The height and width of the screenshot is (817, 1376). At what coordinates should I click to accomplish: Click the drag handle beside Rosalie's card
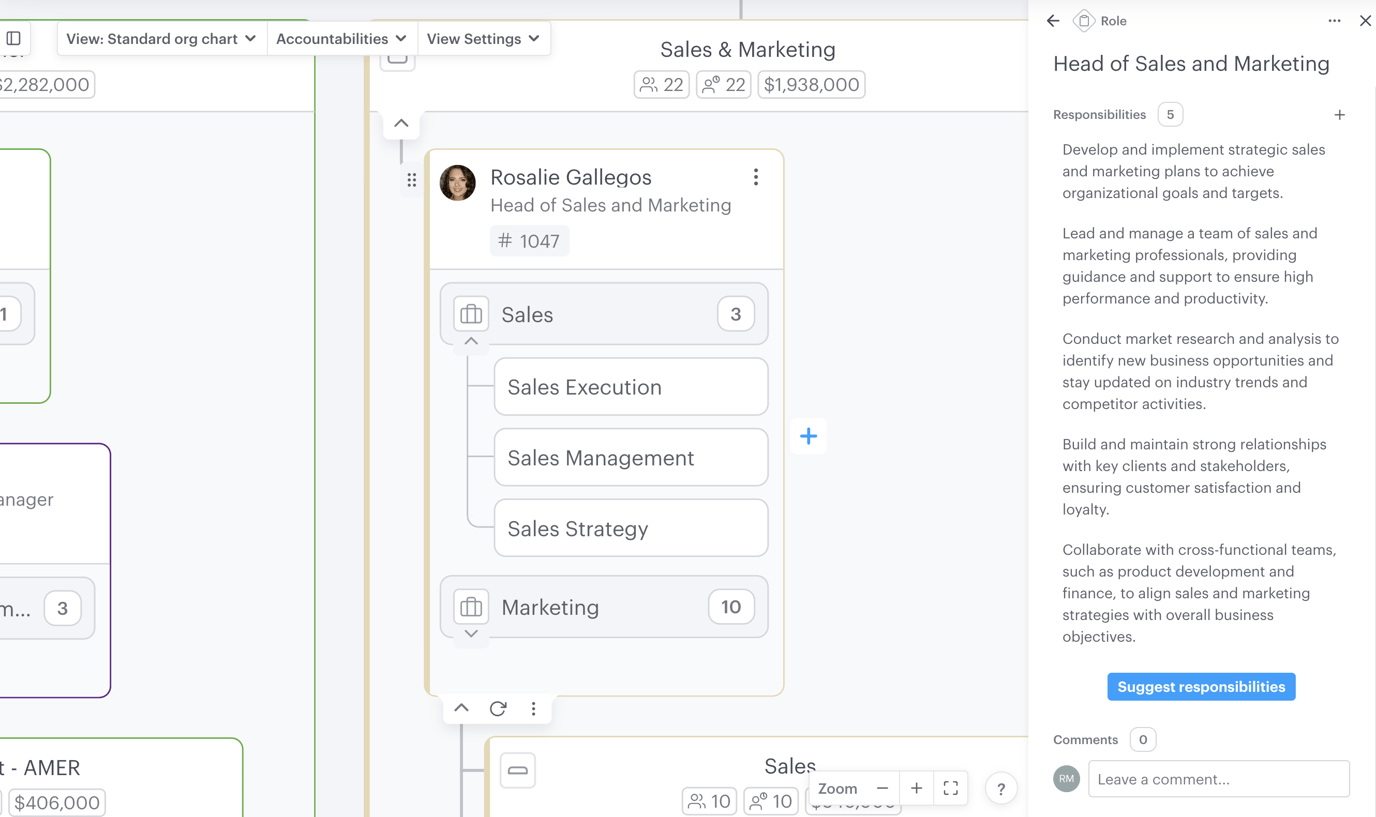(412, 181)
